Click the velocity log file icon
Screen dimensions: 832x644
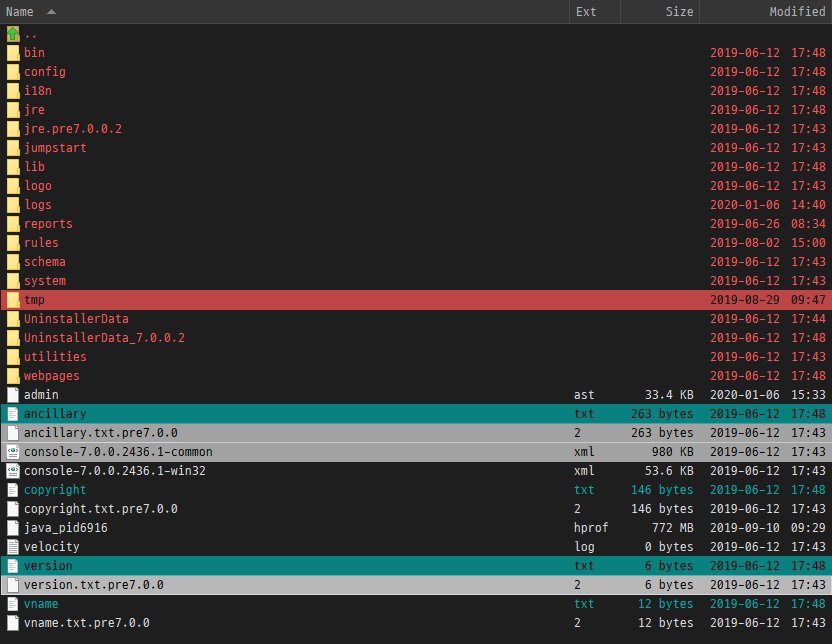(x=13, y=547)
